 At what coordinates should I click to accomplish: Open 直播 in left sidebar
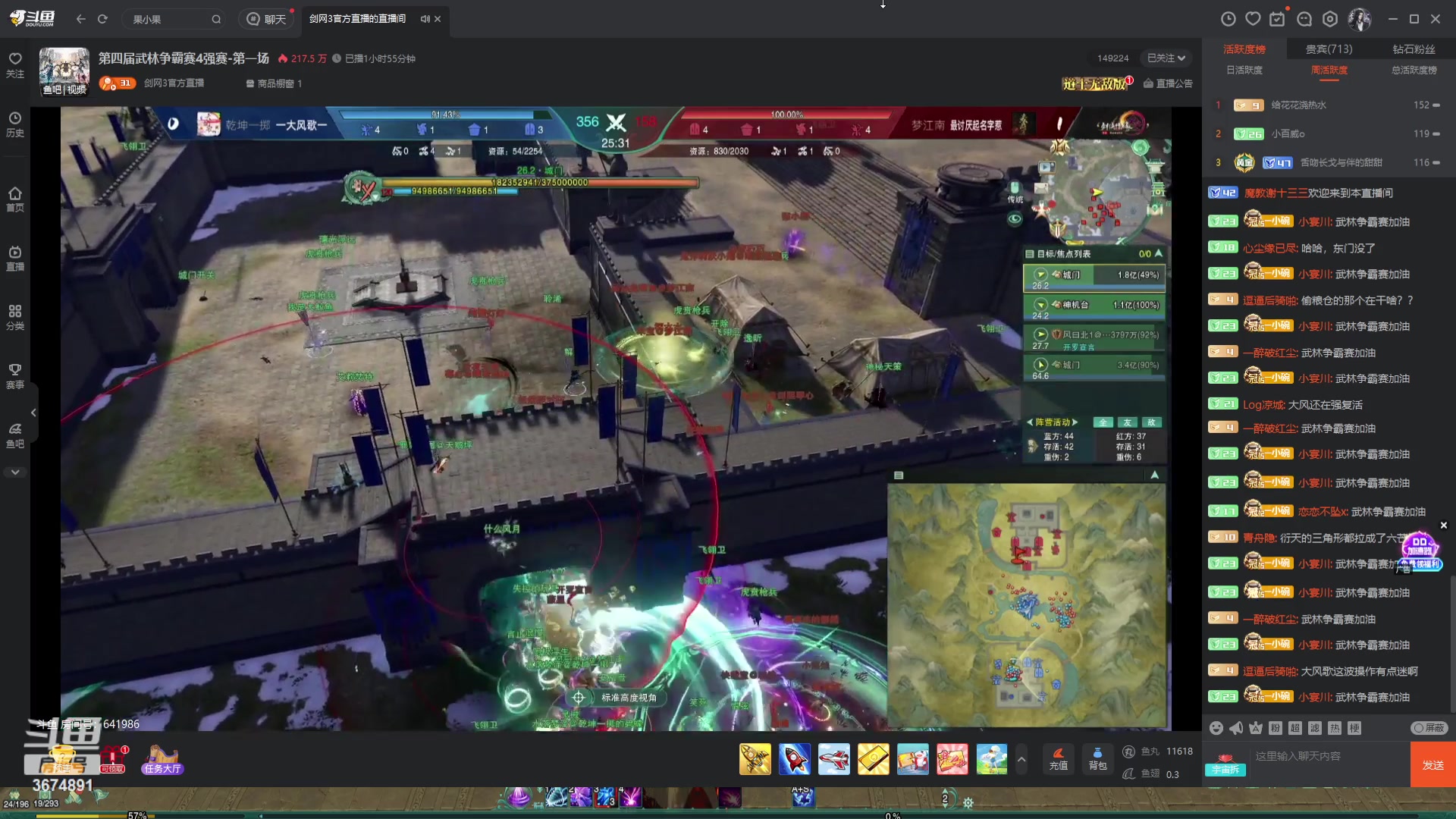15,259
